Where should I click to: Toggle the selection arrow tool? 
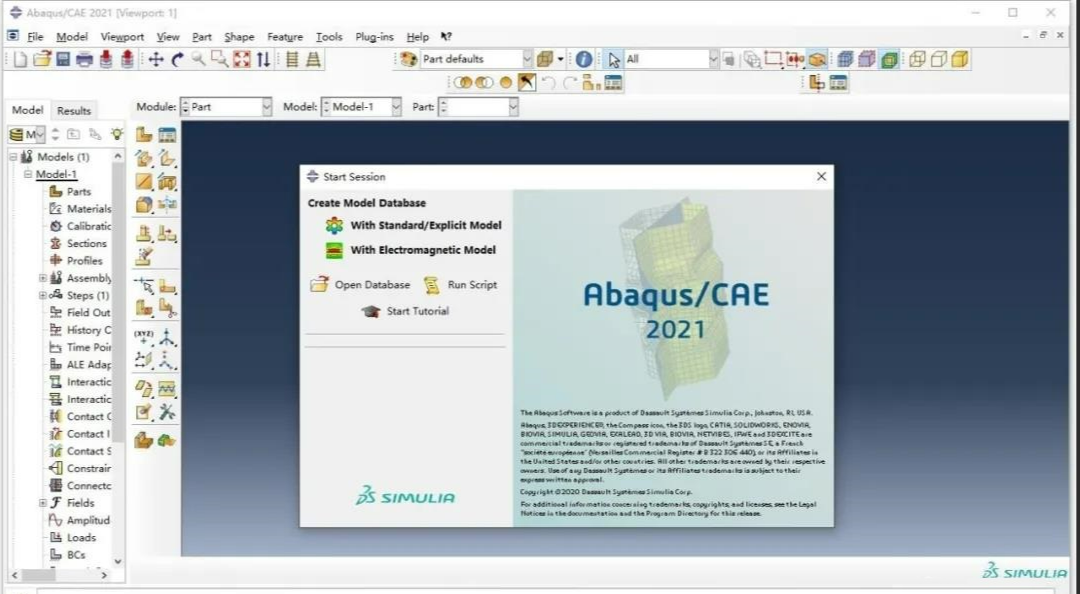614,60
